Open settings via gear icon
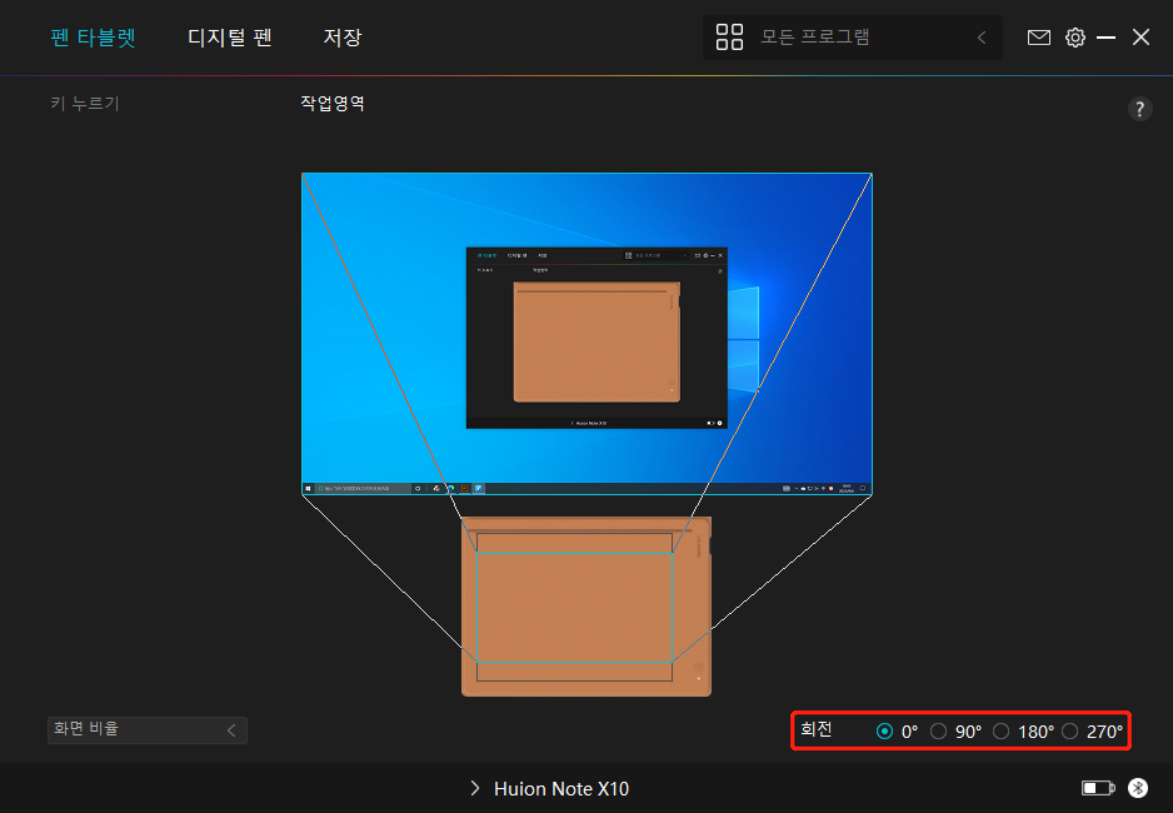The height and width of the screenshot is (813, 1173). point(1075,38)
